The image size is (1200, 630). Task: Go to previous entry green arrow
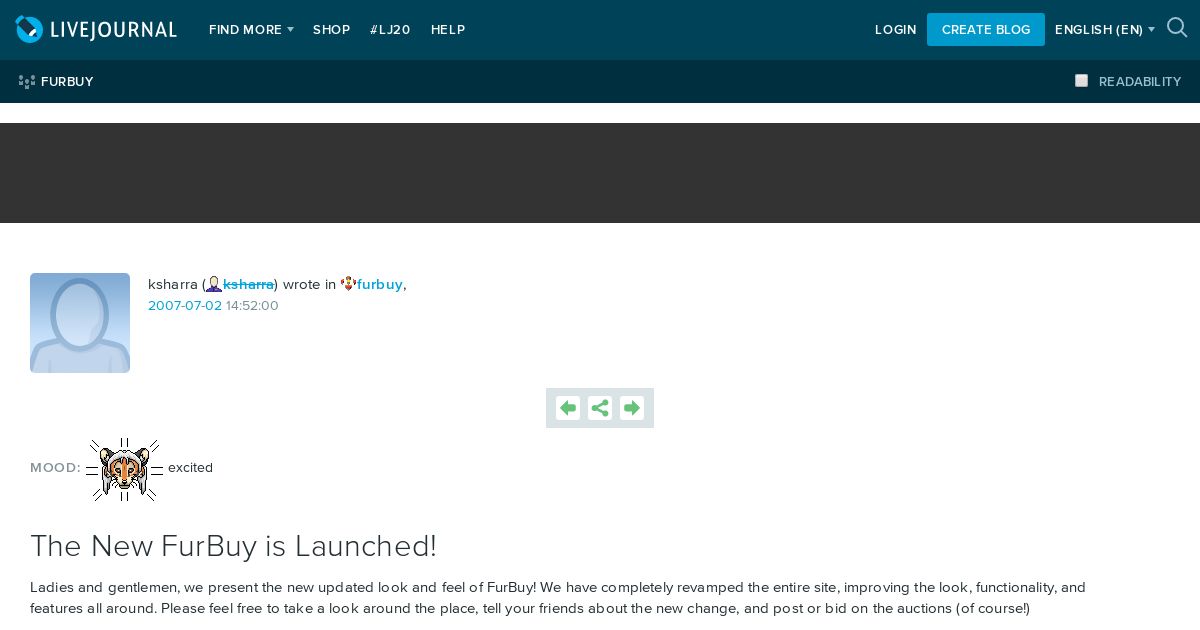568,408
